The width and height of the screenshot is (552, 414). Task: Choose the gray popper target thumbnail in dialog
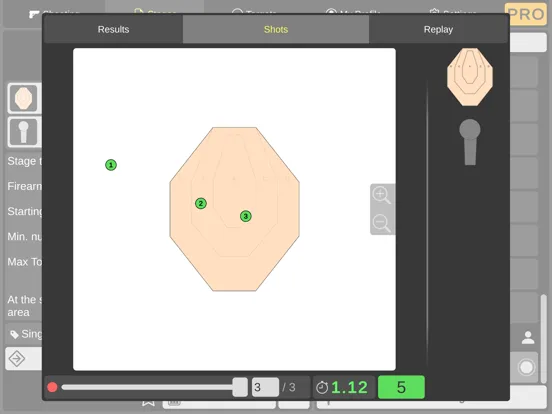tap(470, 142)
